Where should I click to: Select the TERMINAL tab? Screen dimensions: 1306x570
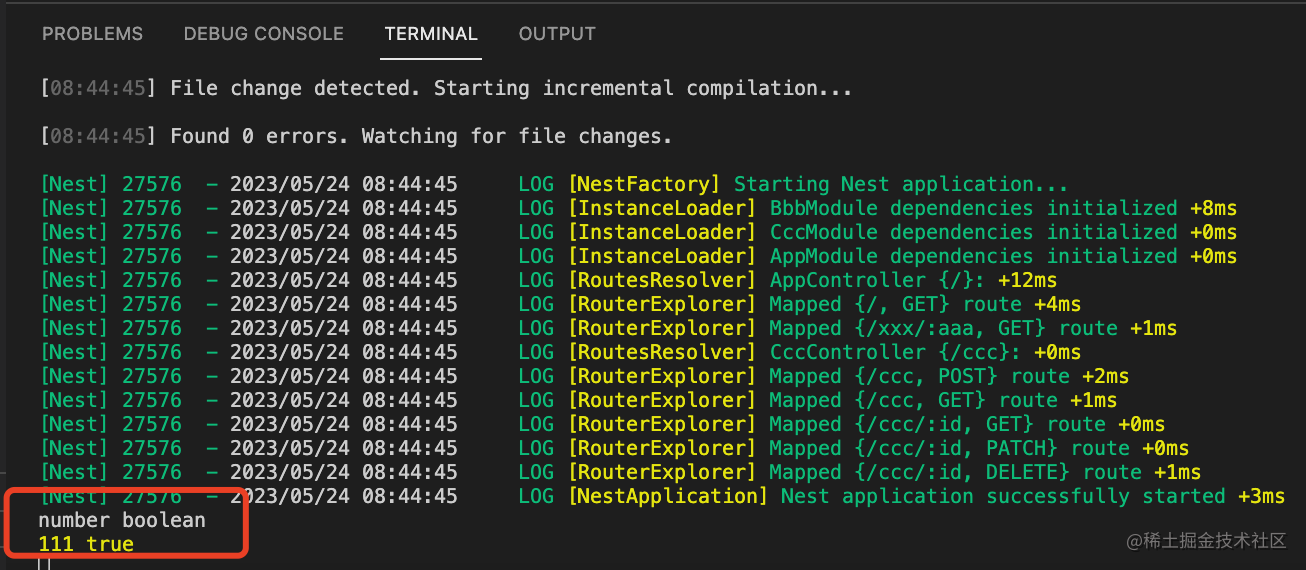click(431, 34)
